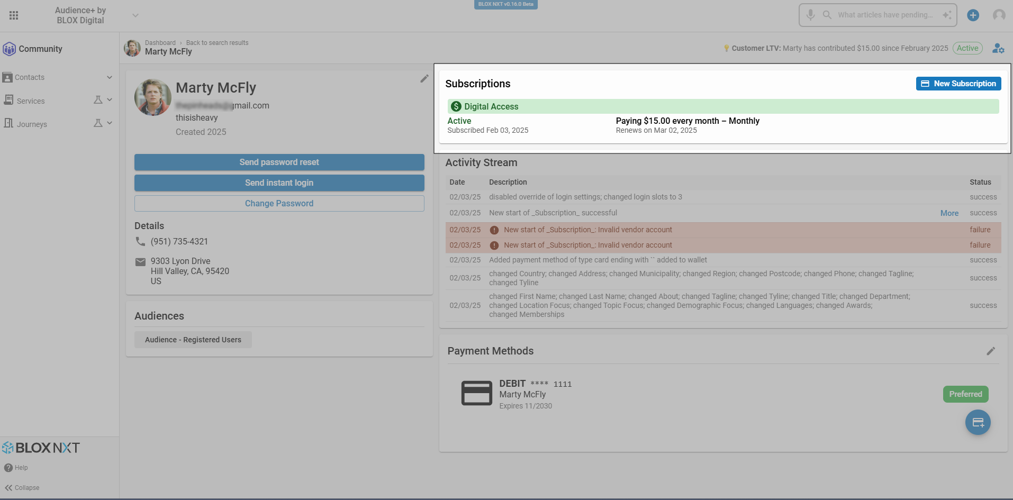Click the blue plus create button

tap(973, 15)
